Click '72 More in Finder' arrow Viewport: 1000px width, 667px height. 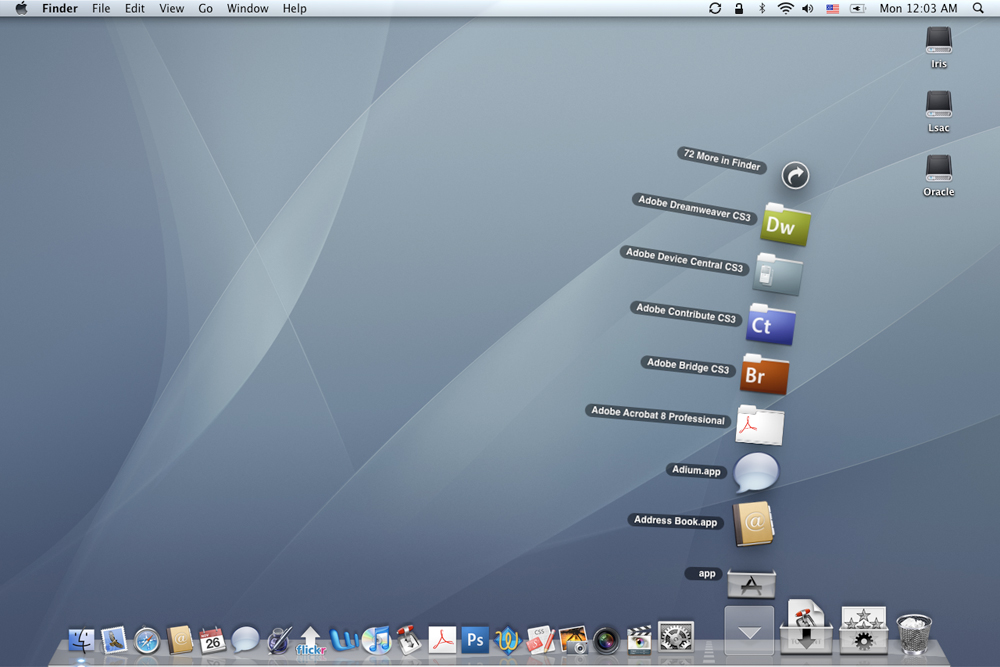(x=795, y=175)
